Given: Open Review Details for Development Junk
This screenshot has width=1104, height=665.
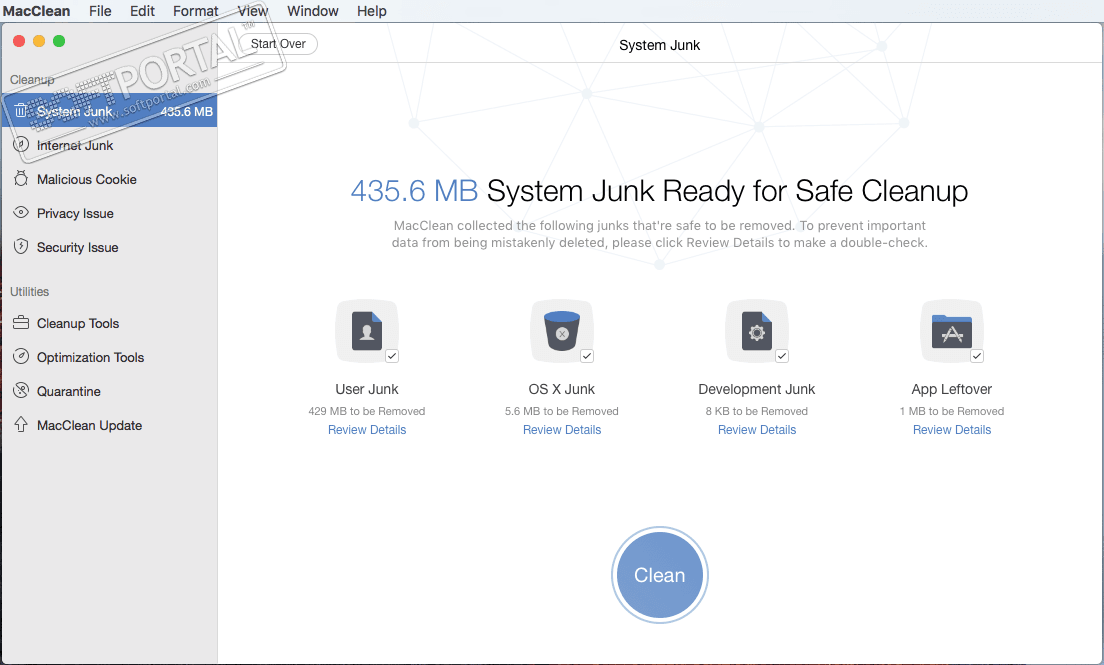Looking at the screenshot, I should (757, 430).
